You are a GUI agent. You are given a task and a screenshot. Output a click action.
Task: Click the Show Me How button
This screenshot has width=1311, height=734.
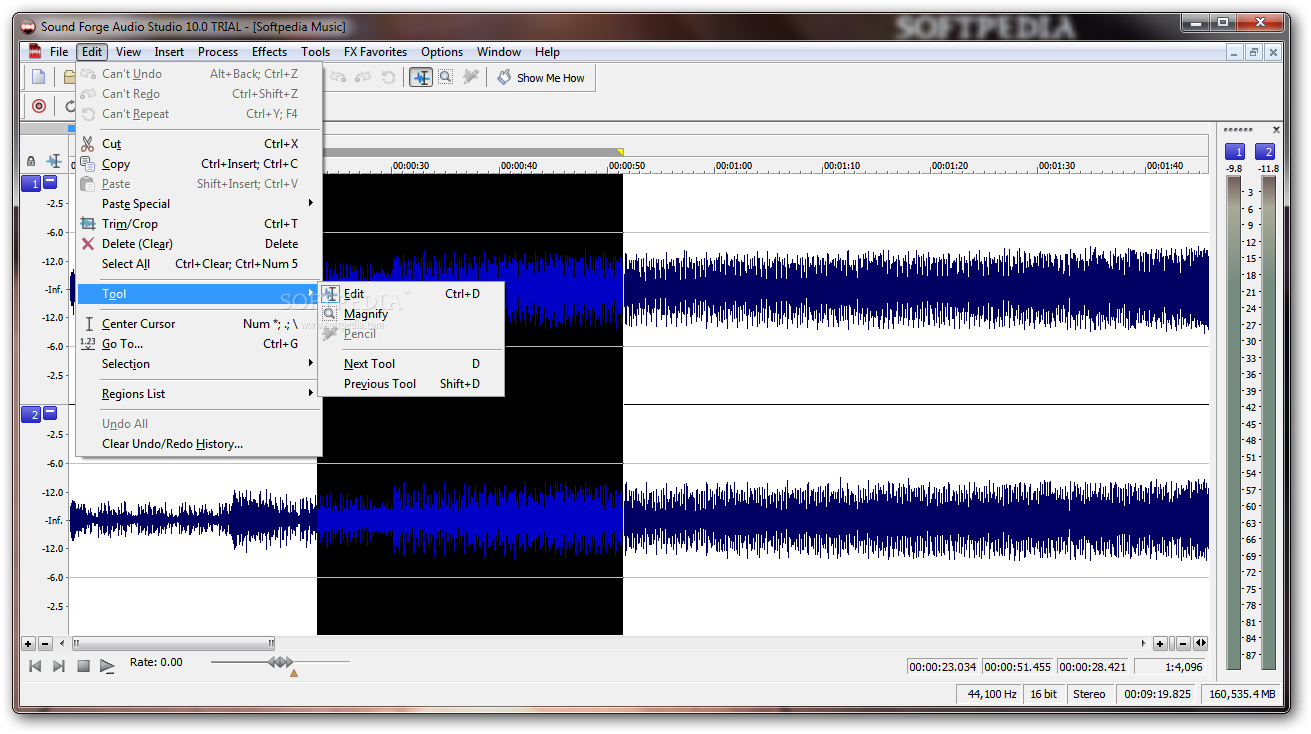tap(541, 77)
